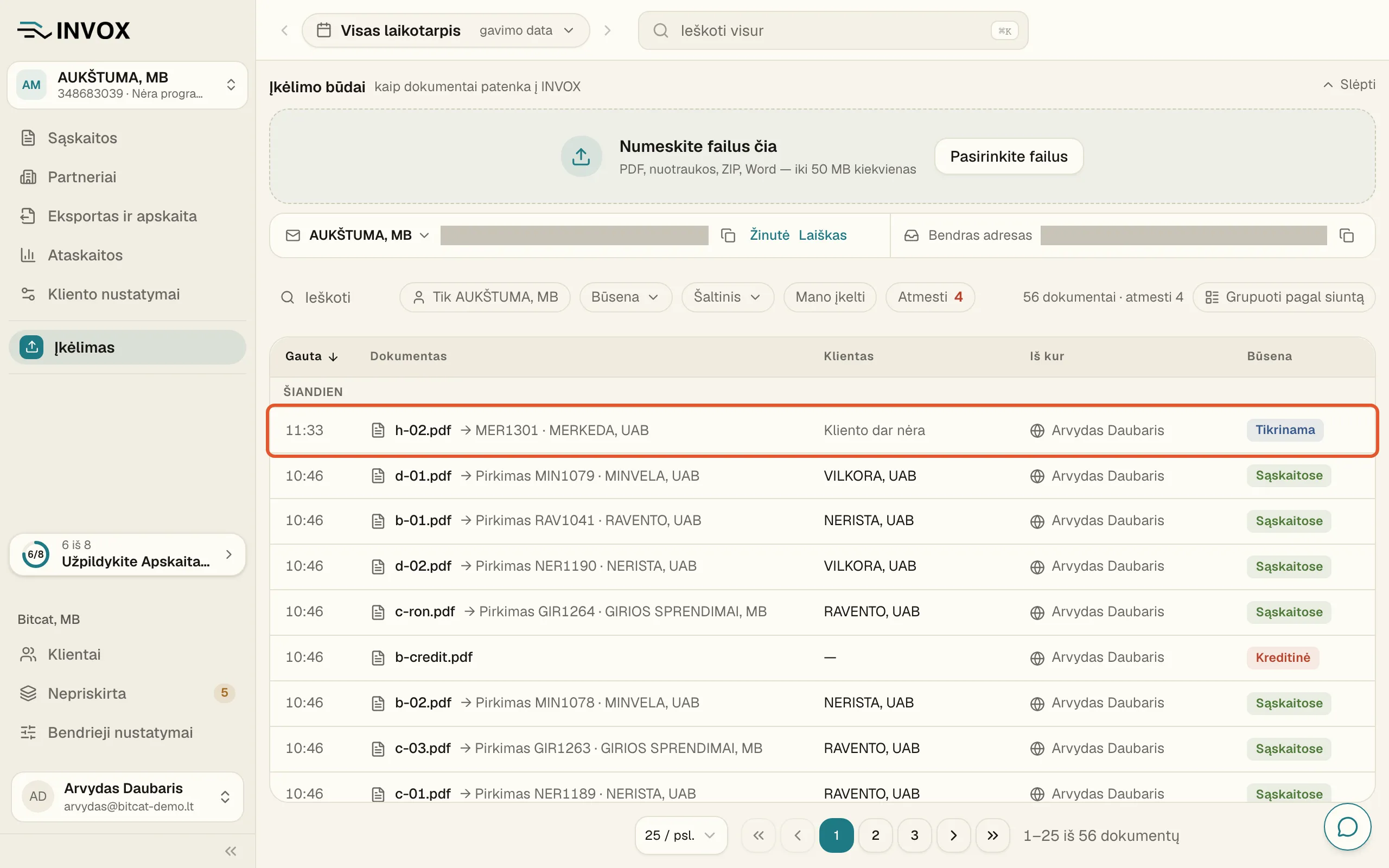
Task: Go to page 2
Action: click(875, 835)
